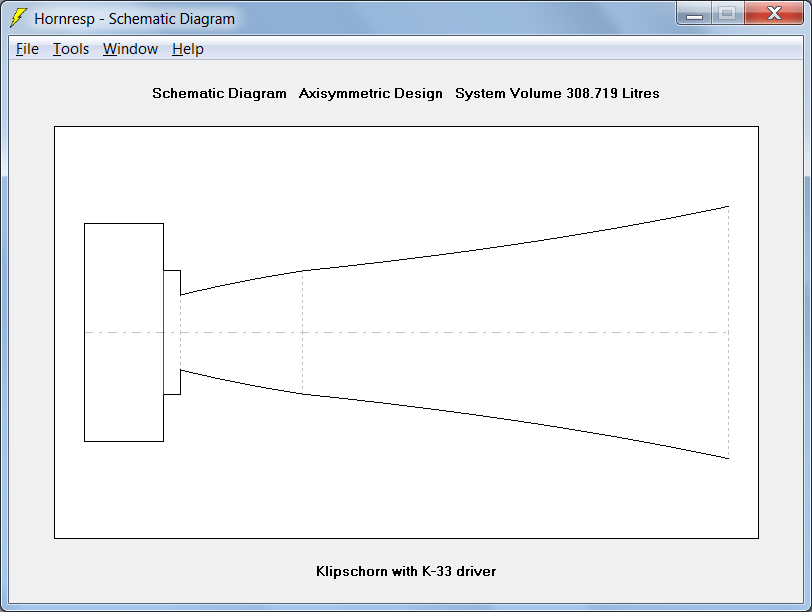Open the File menu
The image size is (812, 612).
point(27,49)
